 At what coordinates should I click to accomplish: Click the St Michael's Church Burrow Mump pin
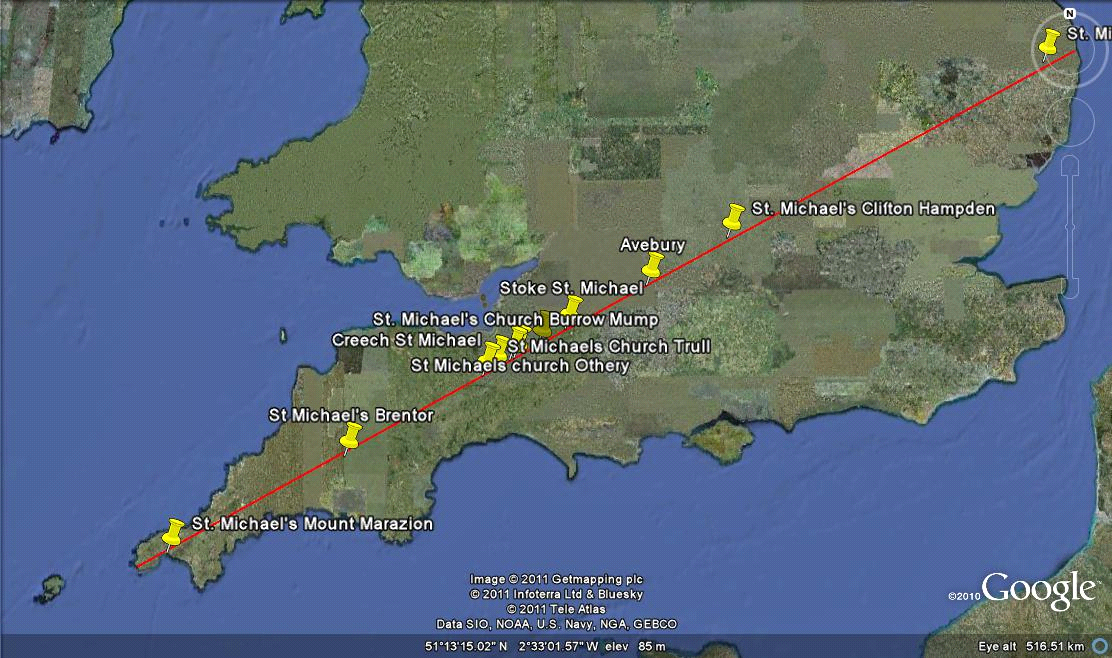(x=541, y=324)
